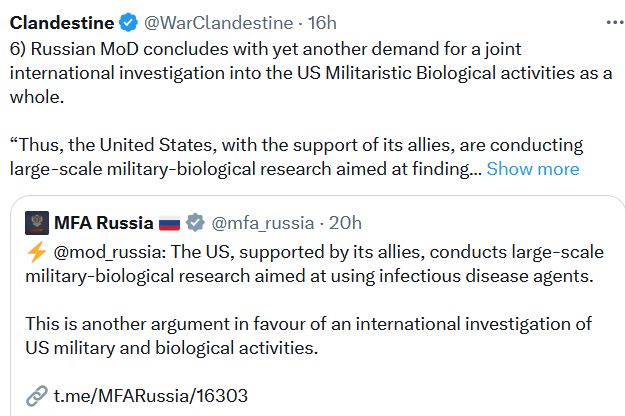Open the t.me/MFARussia/16303 link
Screen dimensions: 625x416
coord(150,395)
